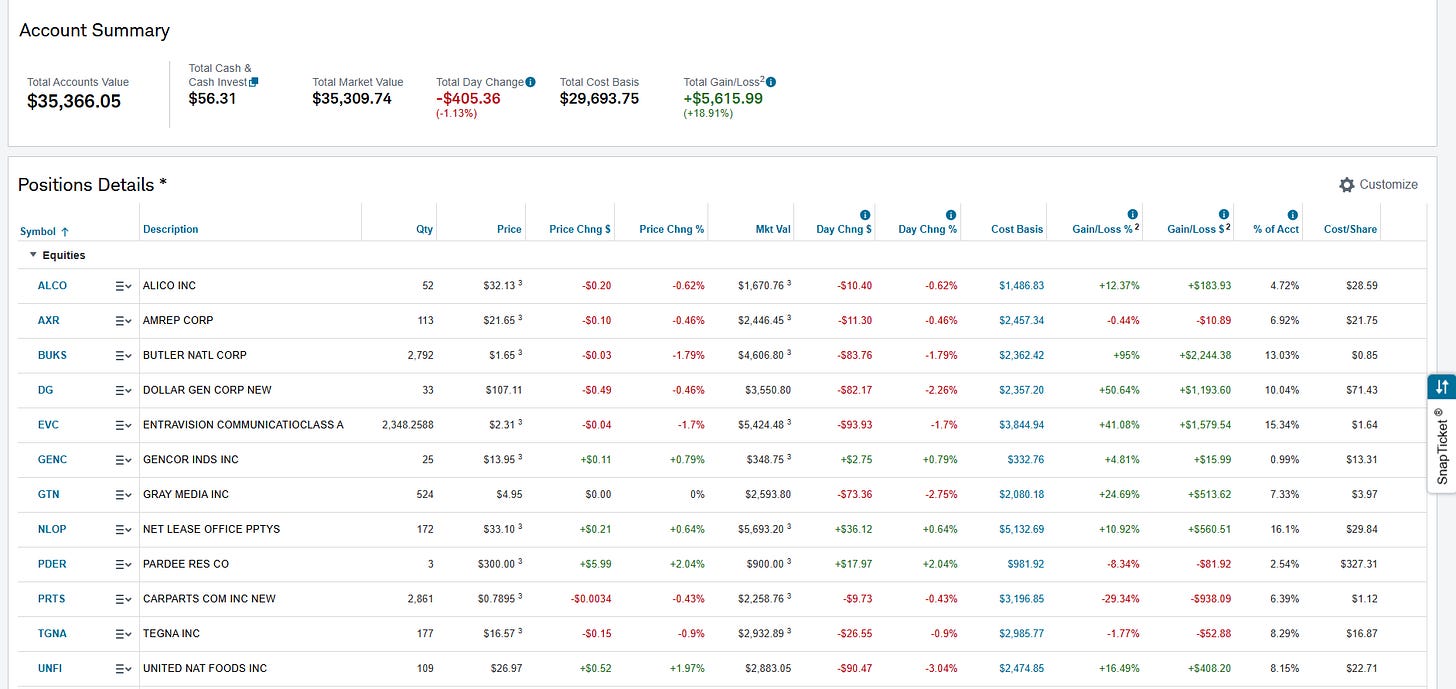Collapse the Equities group

(x=32, y=255)
